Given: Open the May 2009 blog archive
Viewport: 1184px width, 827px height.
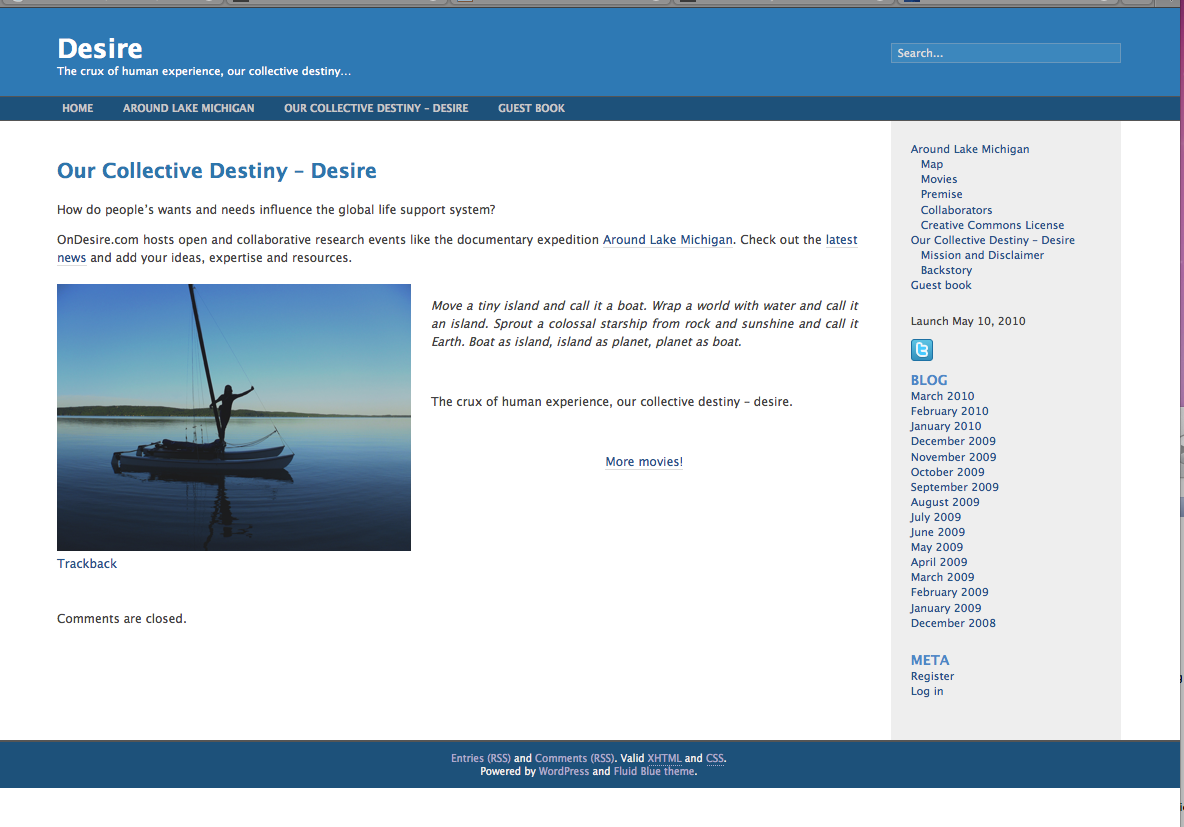Looking at the screenshot, I should [936, 547].
